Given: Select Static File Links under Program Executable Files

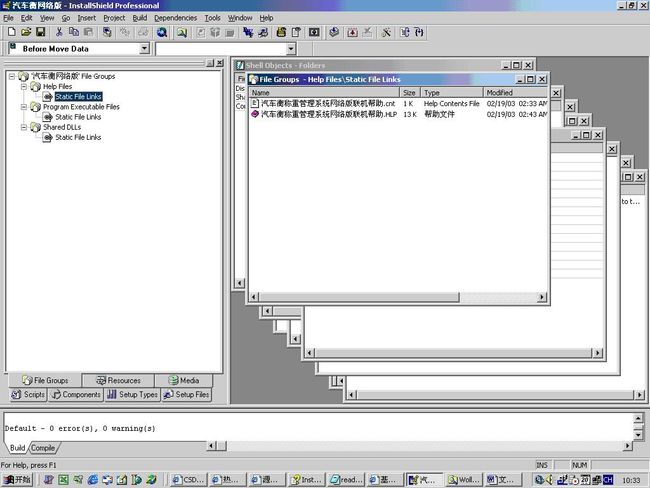Looking at the screenshot, I should (x=78, y=117).
